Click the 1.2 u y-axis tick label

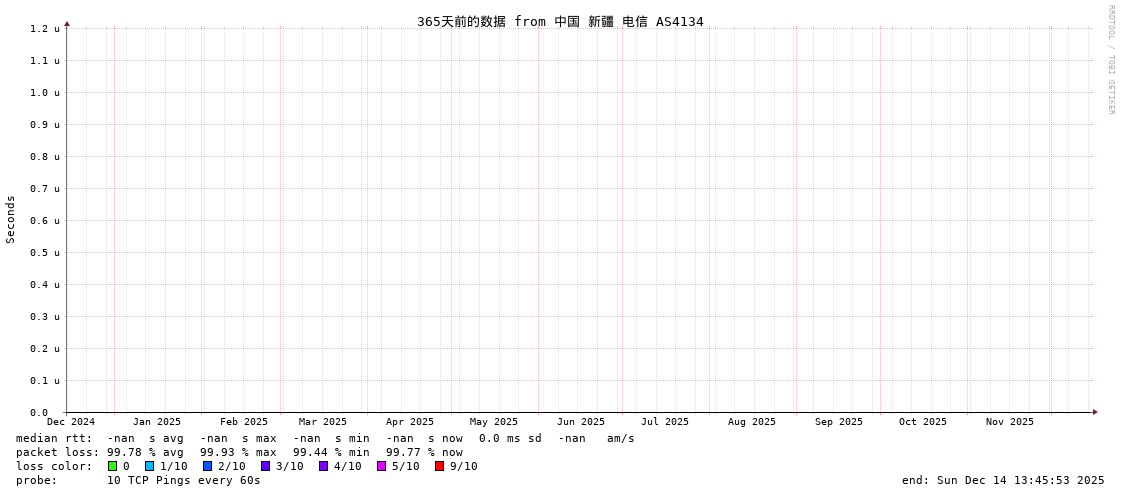[x=45, y=29]
